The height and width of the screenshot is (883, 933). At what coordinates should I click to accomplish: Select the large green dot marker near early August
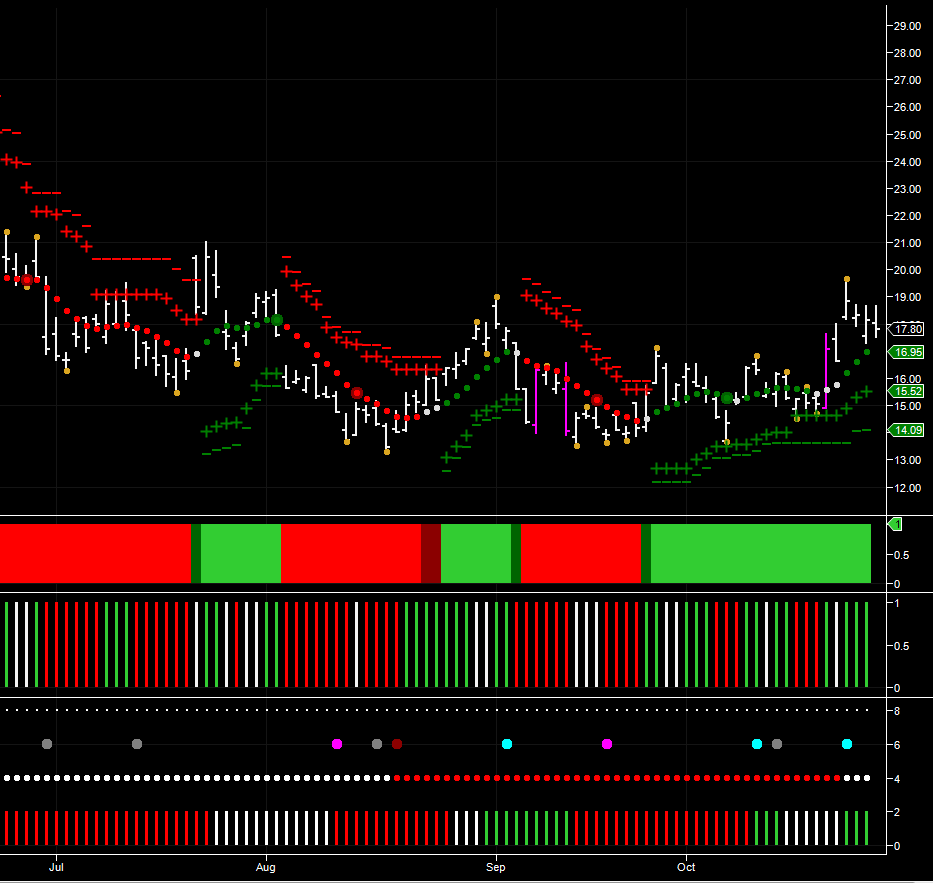pos(277,320)
